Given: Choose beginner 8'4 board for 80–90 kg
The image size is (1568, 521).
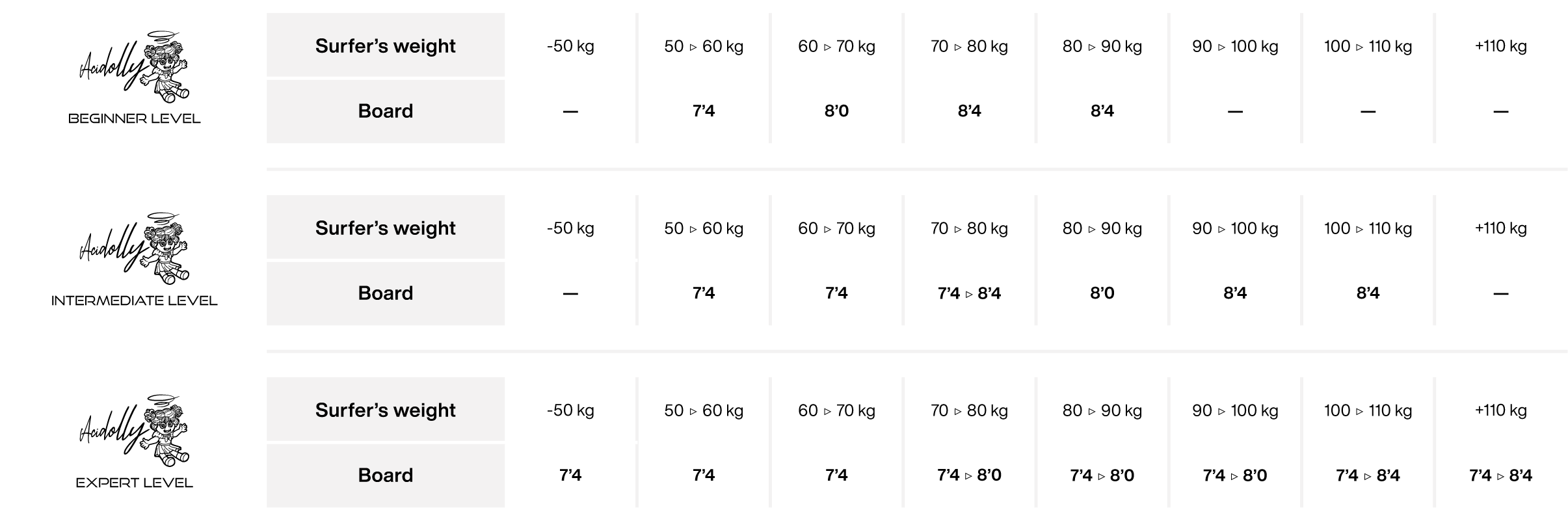Looking at the screenshot, I should pos(1102,111).
